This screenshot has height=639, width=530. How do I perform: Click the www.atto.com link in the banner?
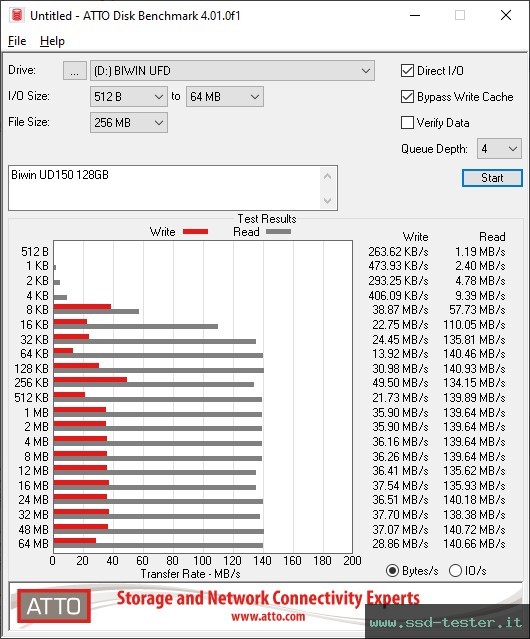268,617
